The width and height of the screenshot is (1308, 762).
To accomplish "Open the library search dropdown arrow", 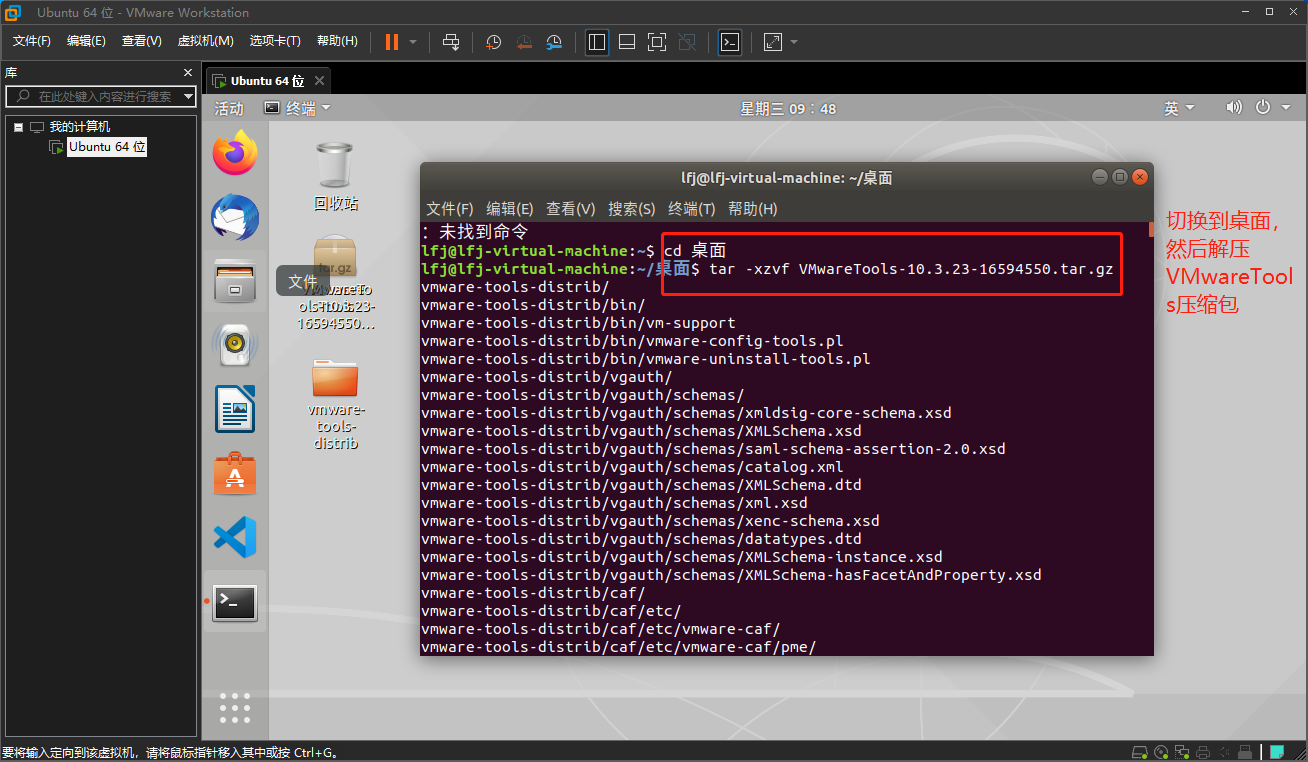I will click(189, 96).
